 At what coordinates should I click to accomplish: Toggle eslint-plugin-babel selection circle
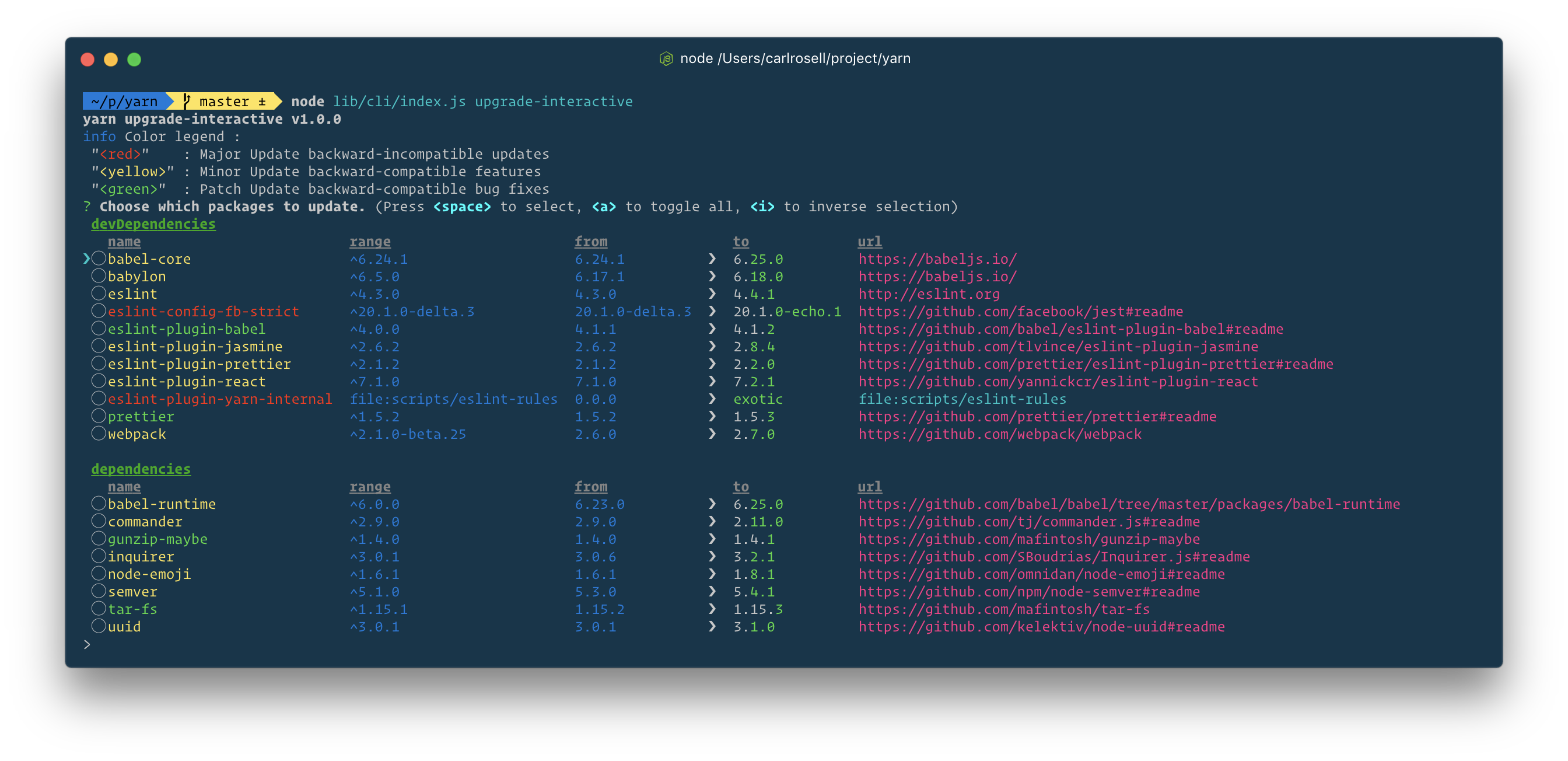pos(99,329)
